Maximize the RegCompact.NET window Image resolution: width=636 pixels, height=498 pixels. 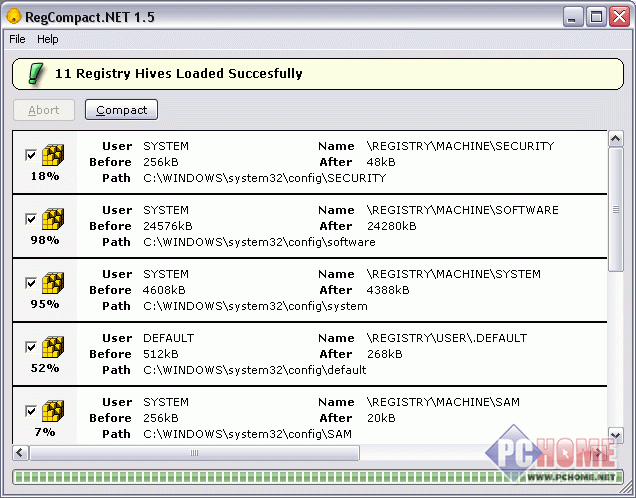pos(596,17)
